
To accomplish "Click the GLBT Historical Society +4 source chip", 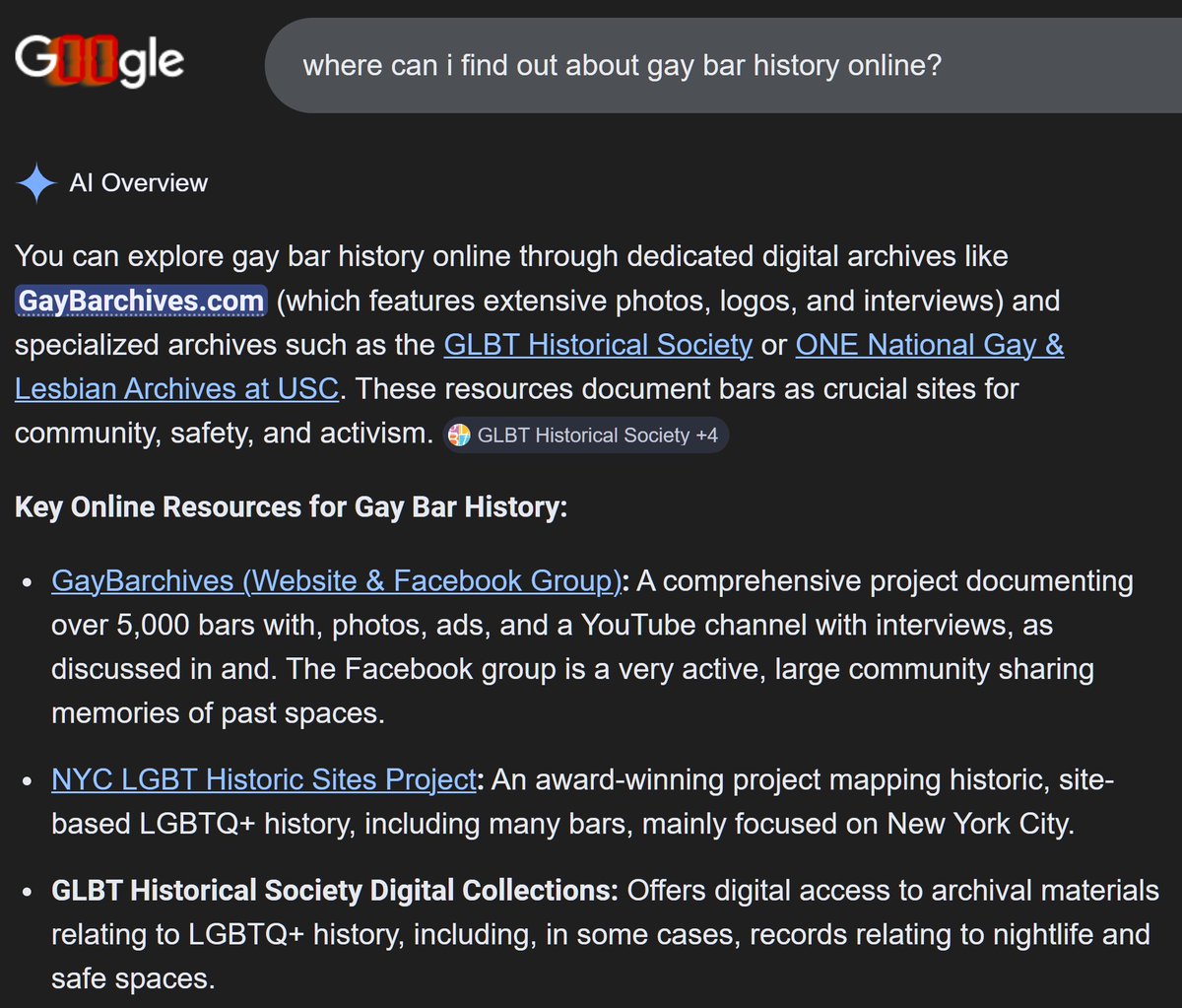I will tap(586, 436).
